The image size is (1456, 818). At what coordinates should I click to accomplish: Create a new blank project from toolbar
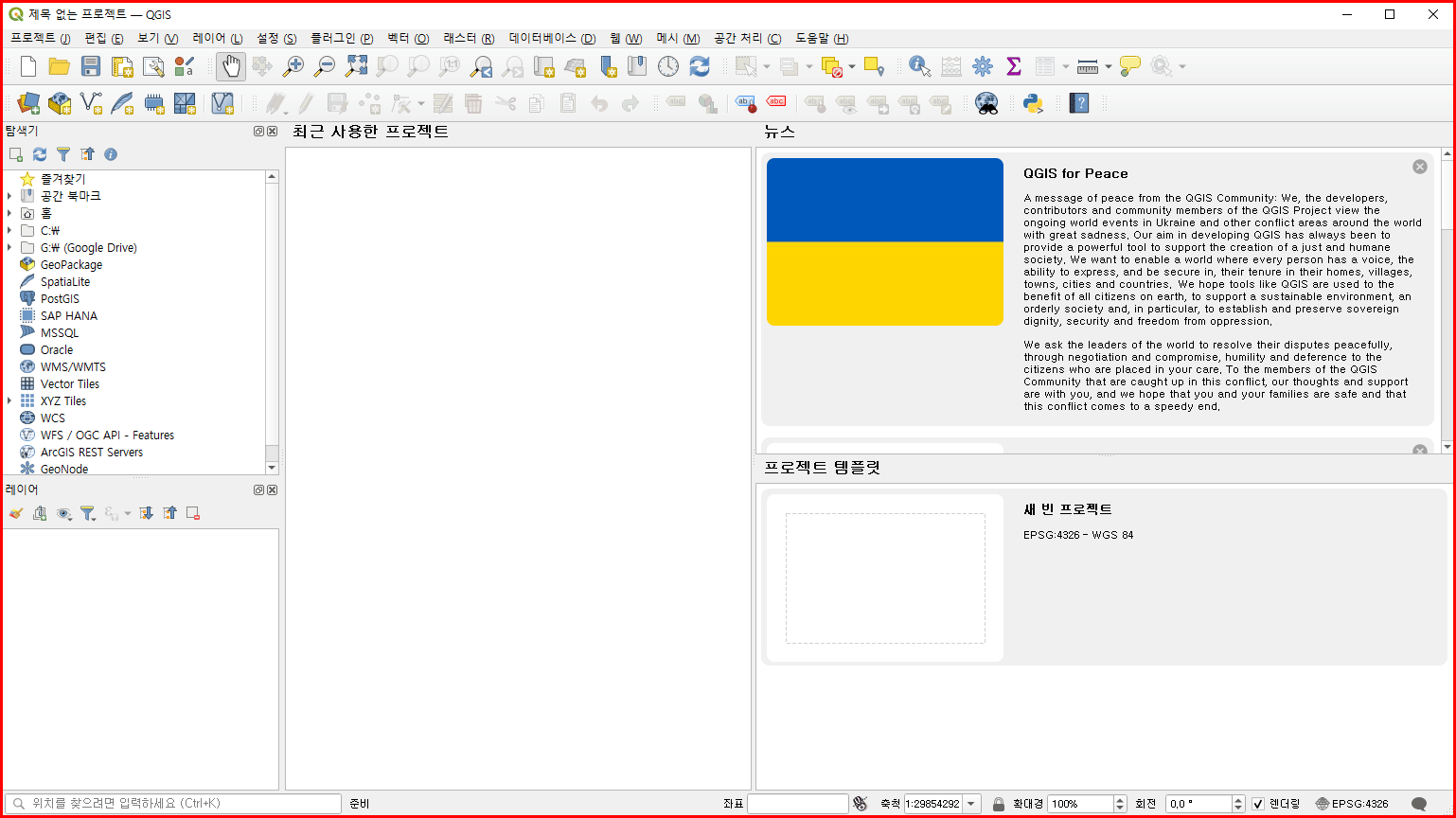point(28,66)
